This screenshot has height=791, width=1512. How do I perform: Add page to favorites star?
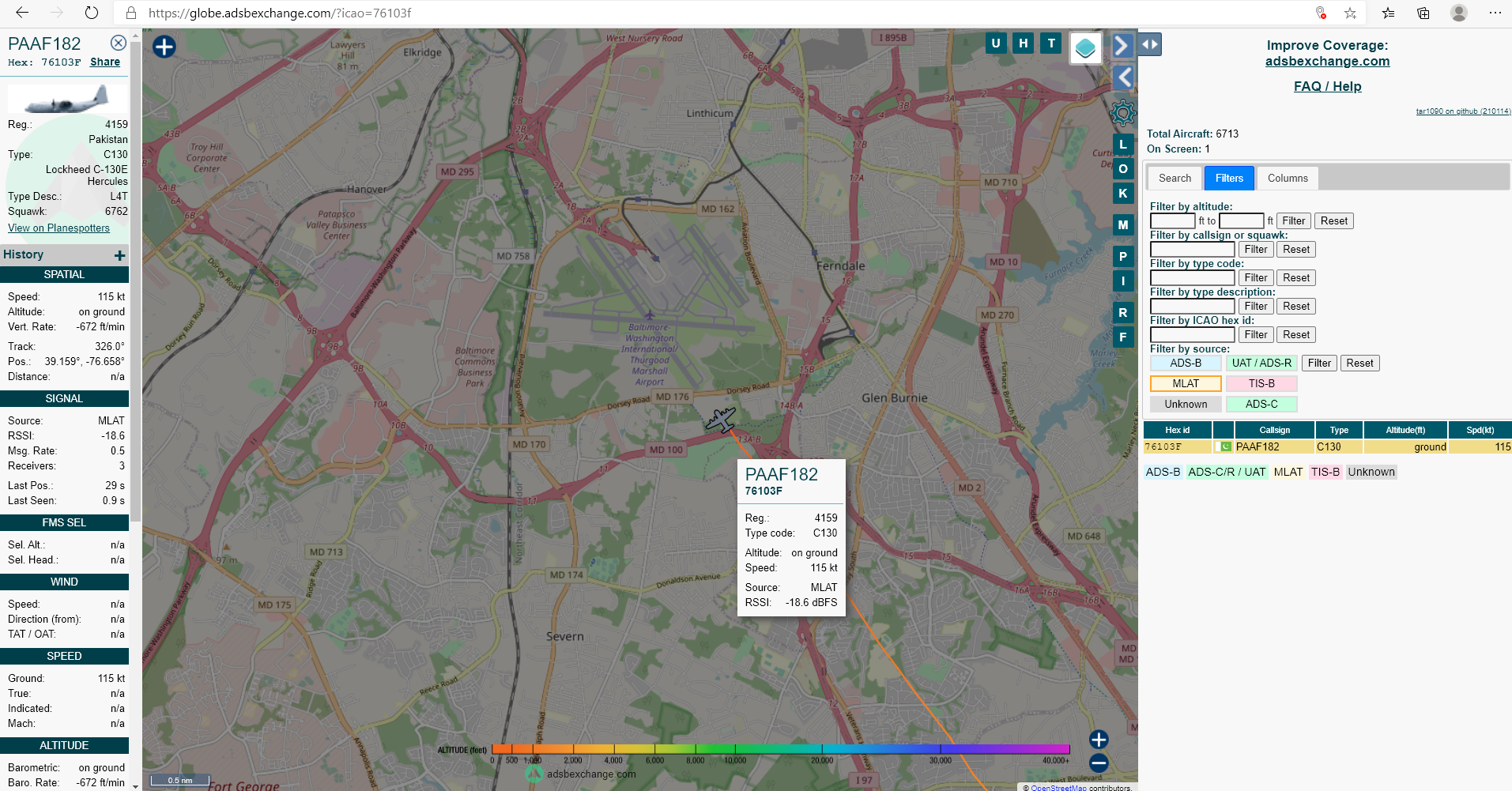click(1350, 13)
